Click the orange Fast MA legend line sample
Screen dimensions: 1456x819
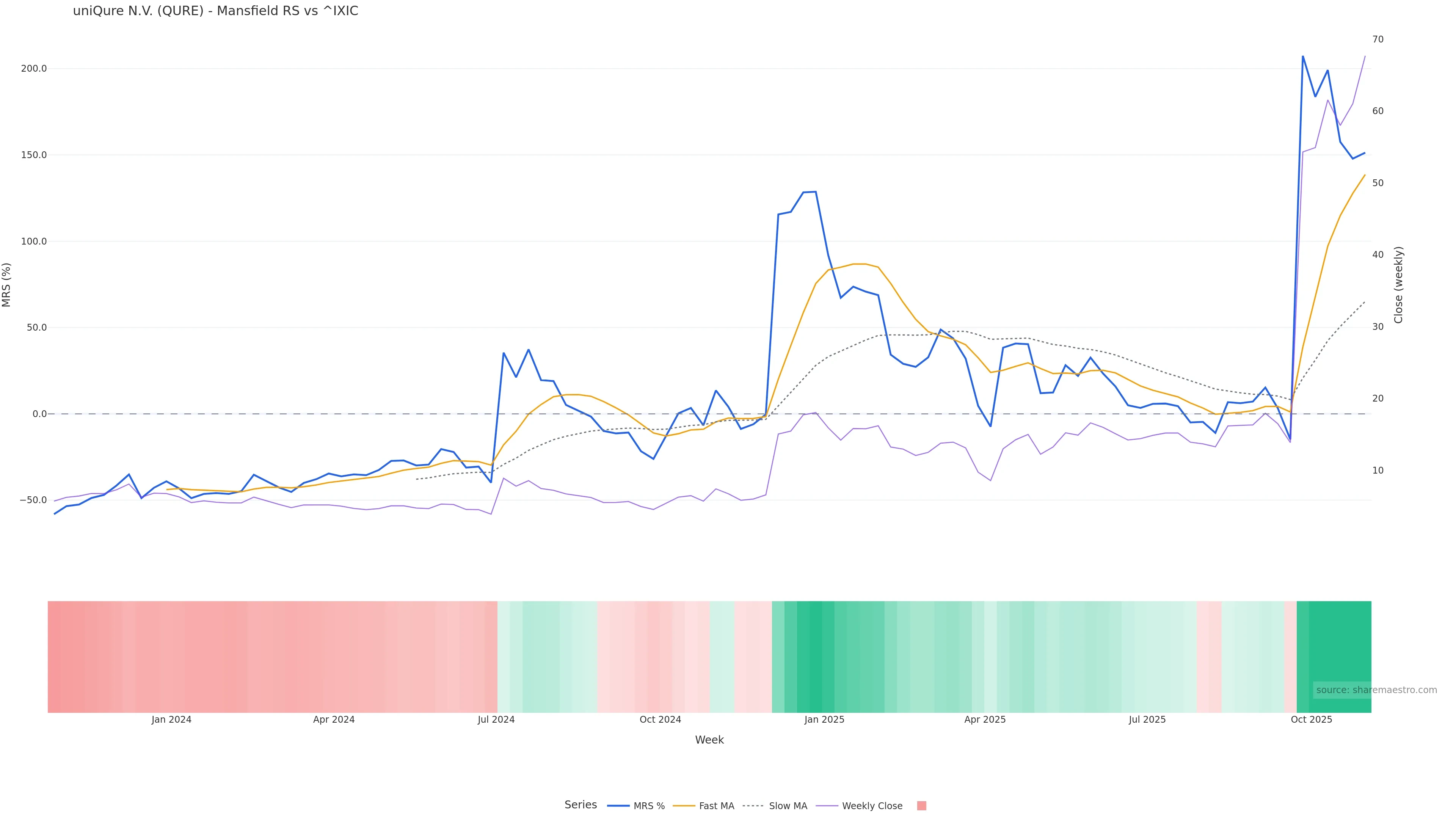coord(684,806)
